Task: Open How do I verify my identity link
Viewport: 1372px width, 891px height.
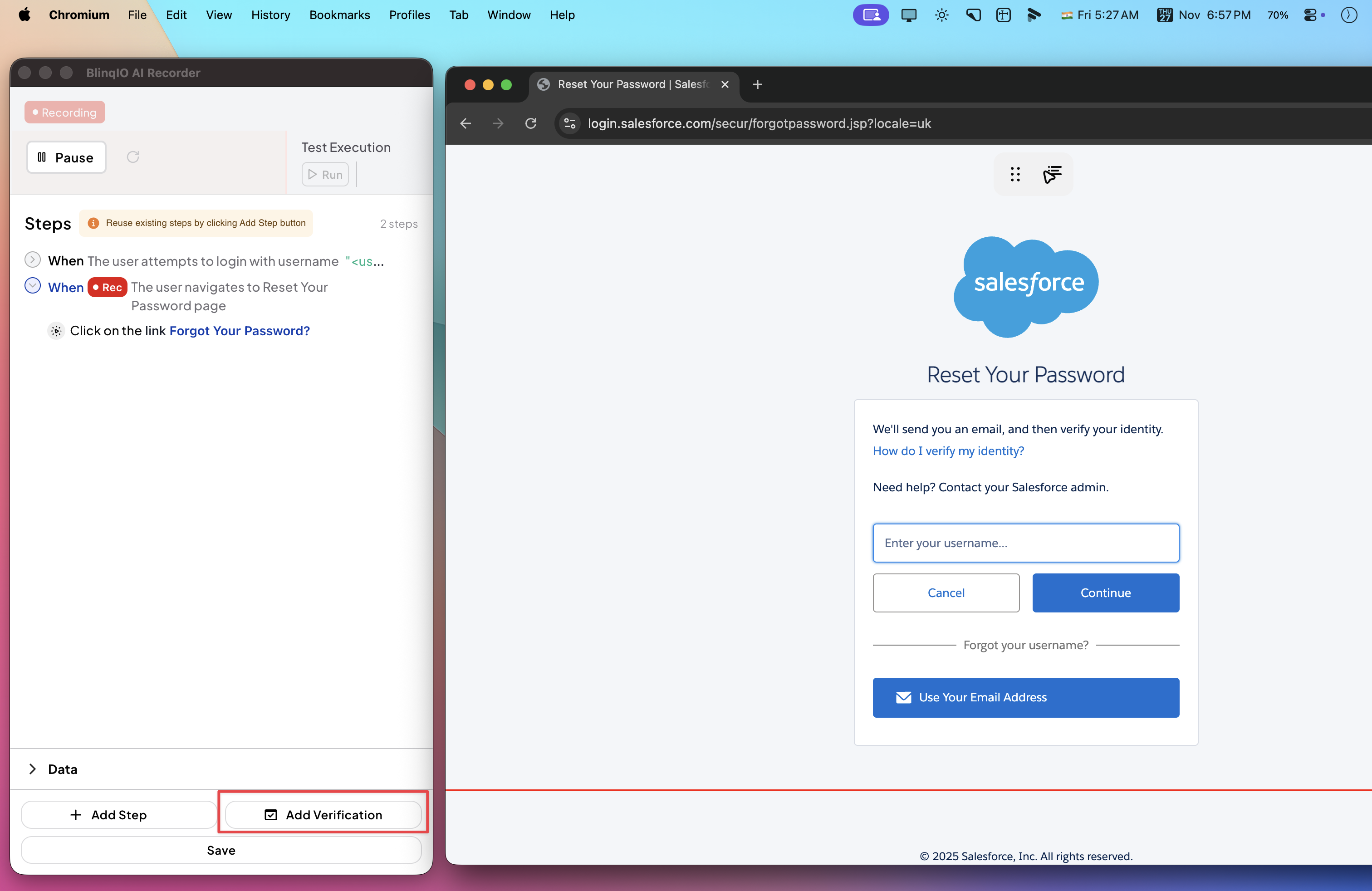Action: pyautogui.click(x=948, y=450)
